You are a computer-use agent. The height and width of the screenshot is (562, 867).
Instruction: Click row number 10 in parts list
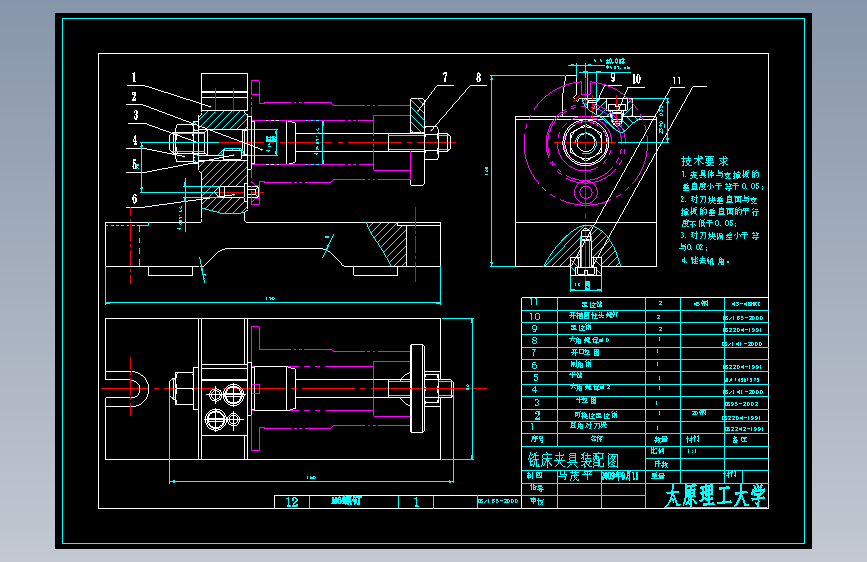click(x=535, y=316)
